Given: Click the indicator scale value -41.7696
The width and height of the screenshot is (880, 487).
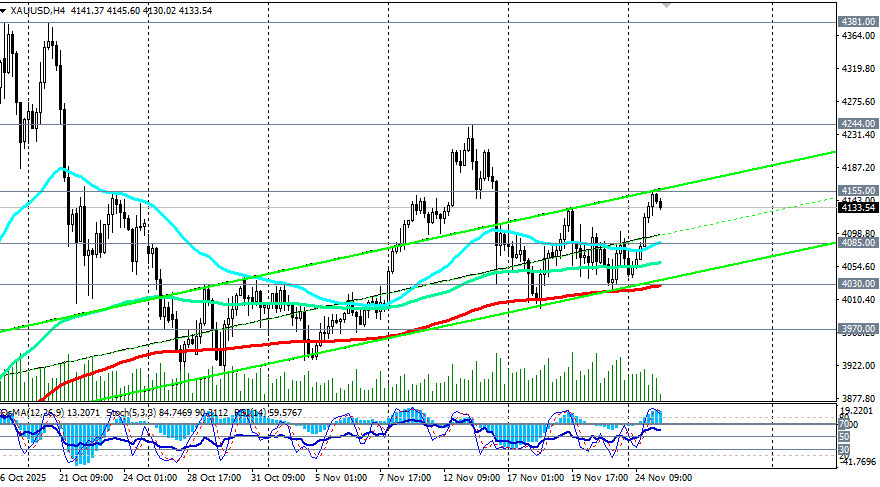Looking at the screenshot, I should click(x=859, y=462).
